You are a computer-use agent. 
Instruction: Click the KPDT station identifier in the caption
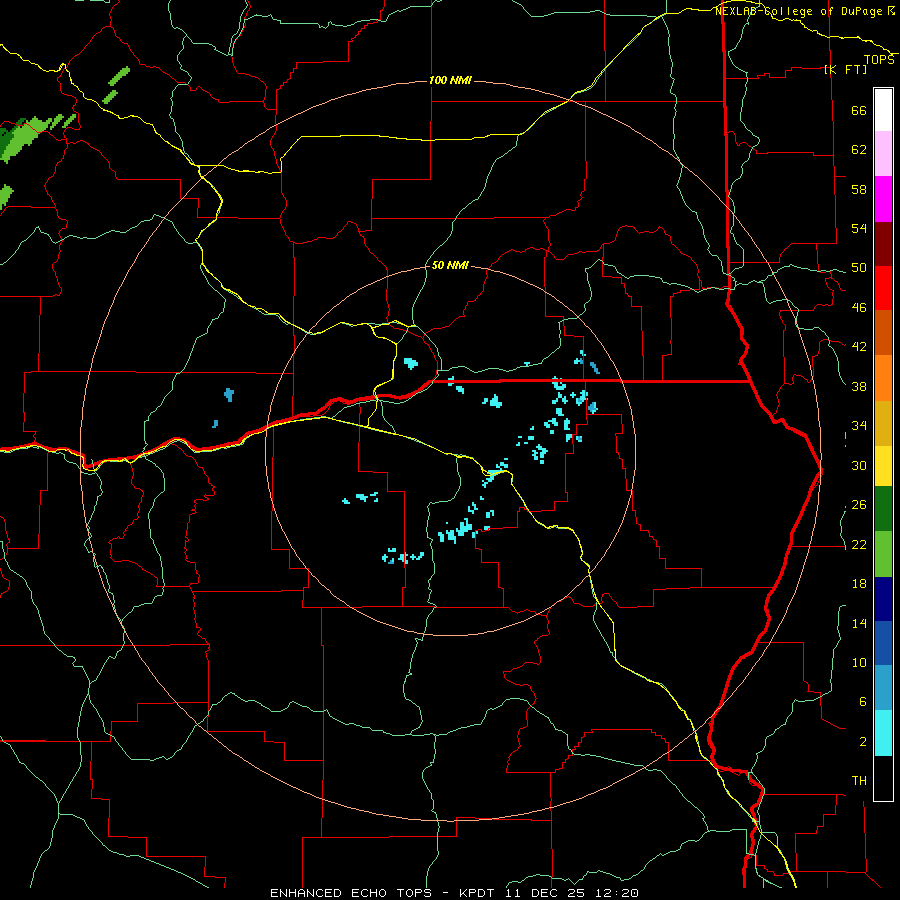[x=479, y=893]
